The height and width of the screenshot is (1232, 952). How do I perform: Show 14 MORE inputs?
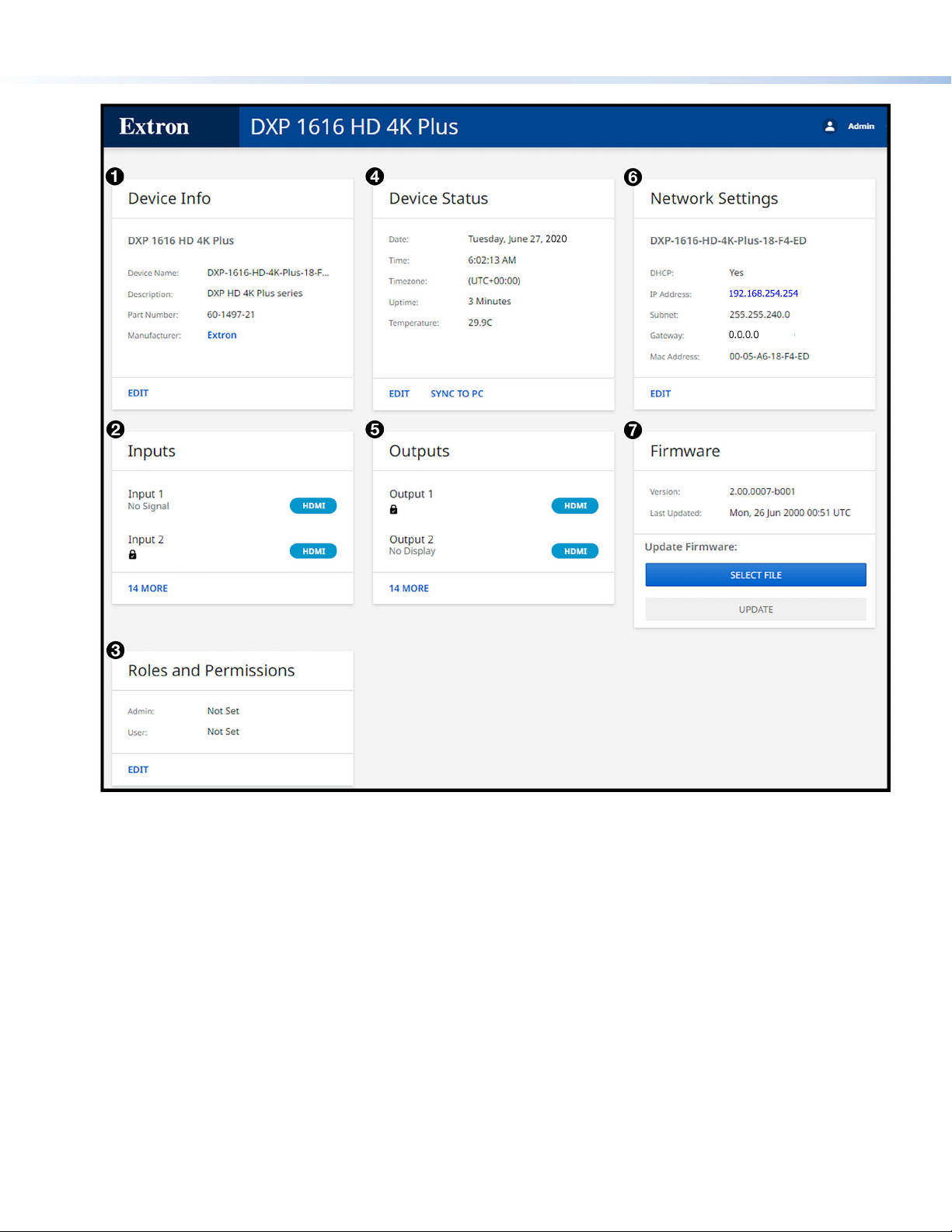tap(148, 588)
